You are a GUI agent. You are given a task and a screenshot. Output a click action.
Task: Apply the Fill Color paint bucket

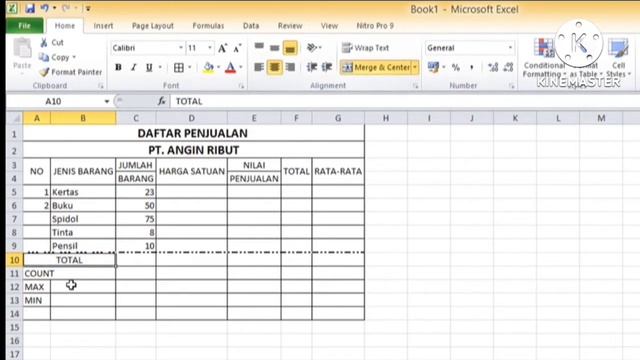coord(208,67)
